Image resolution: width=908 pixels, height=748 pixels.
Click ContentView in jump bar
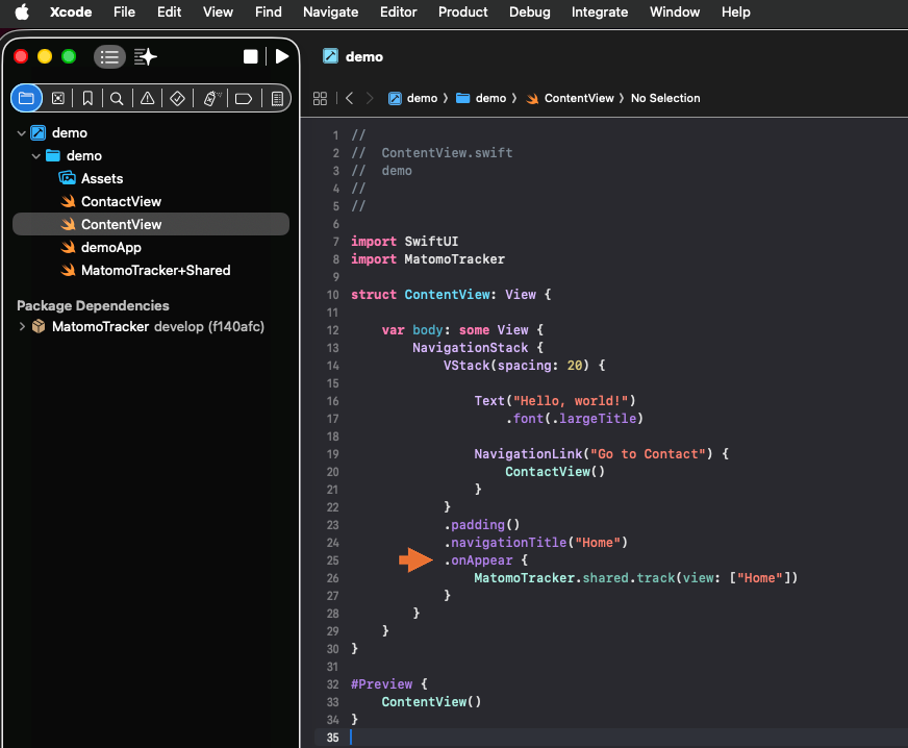pos(570,98)
